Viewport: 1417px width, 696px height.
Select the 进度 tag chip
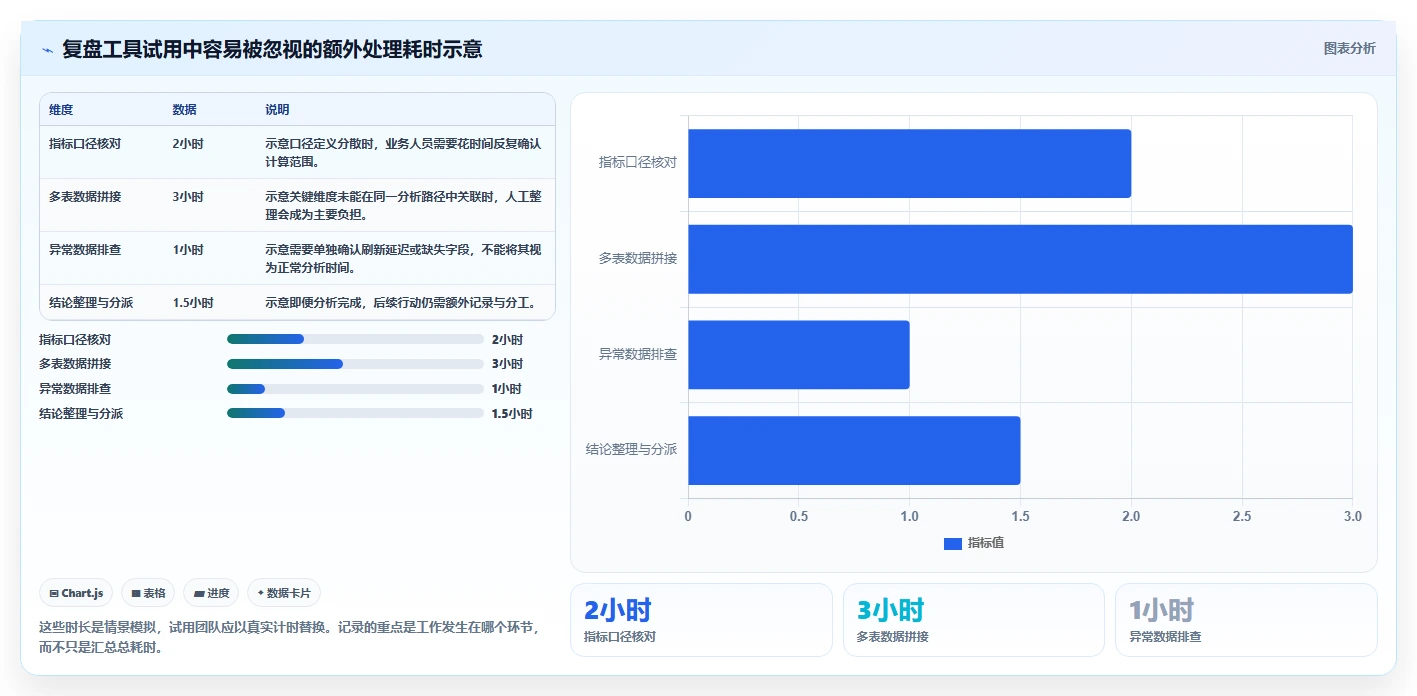211,593
